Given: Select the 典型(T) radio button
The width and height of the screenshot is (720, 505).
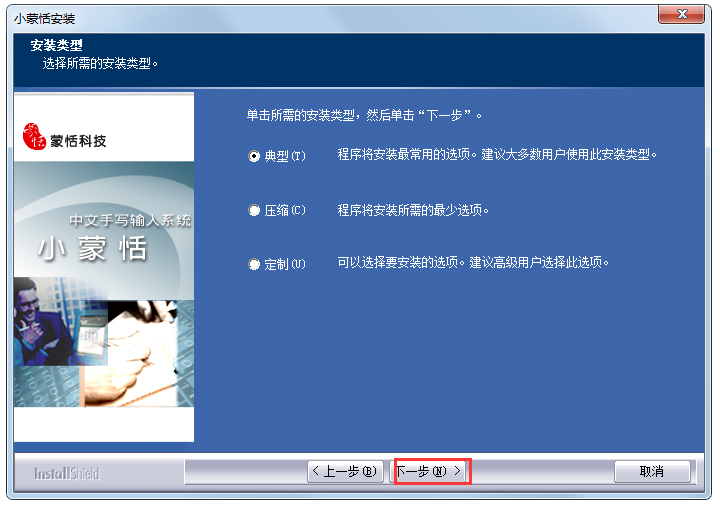Looking at the screenshot, I should [254, 156].
